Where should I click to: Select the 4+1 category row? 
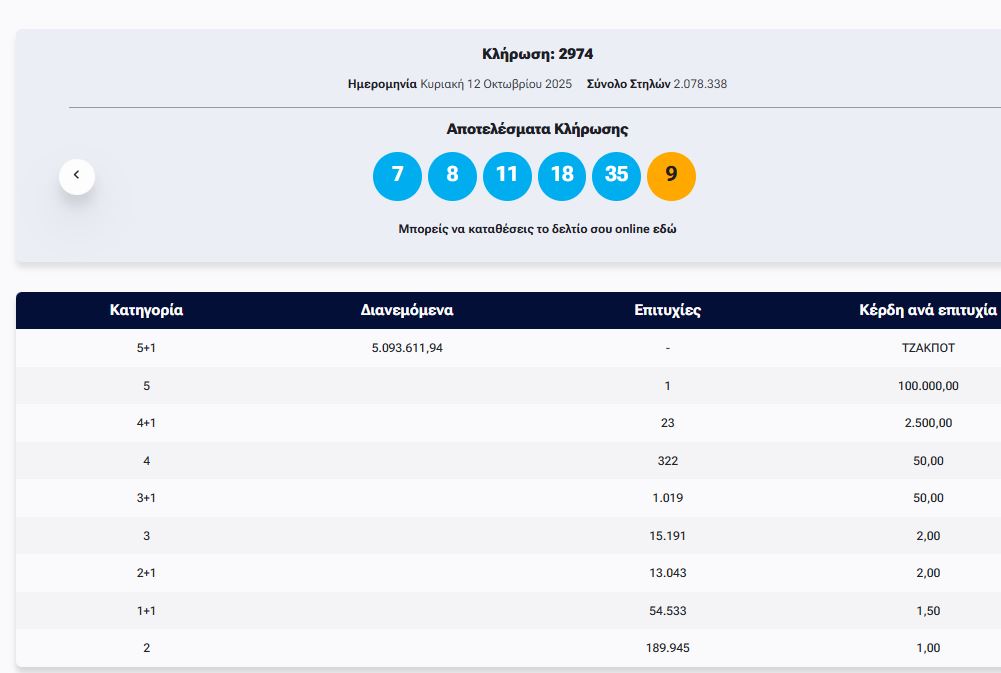click(146, 423)
